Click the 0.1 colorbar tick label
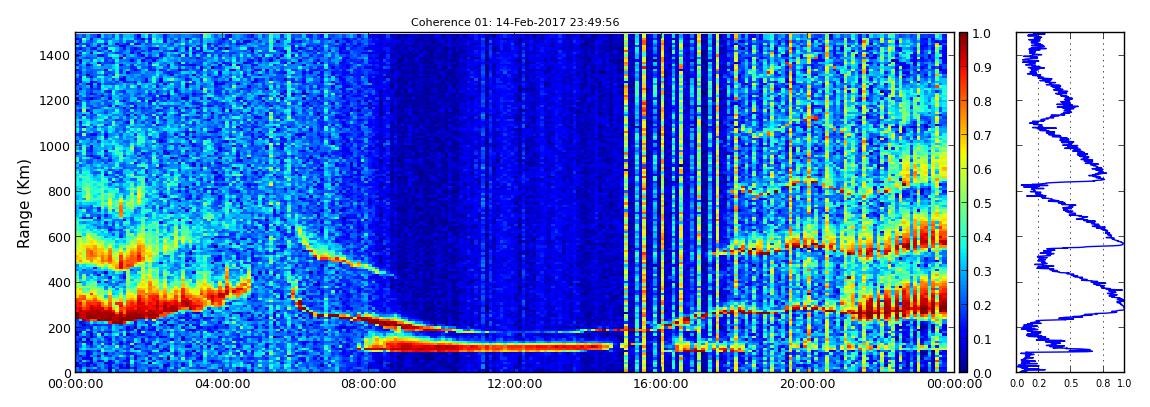 pyautogui.click(x=980, y=340)
